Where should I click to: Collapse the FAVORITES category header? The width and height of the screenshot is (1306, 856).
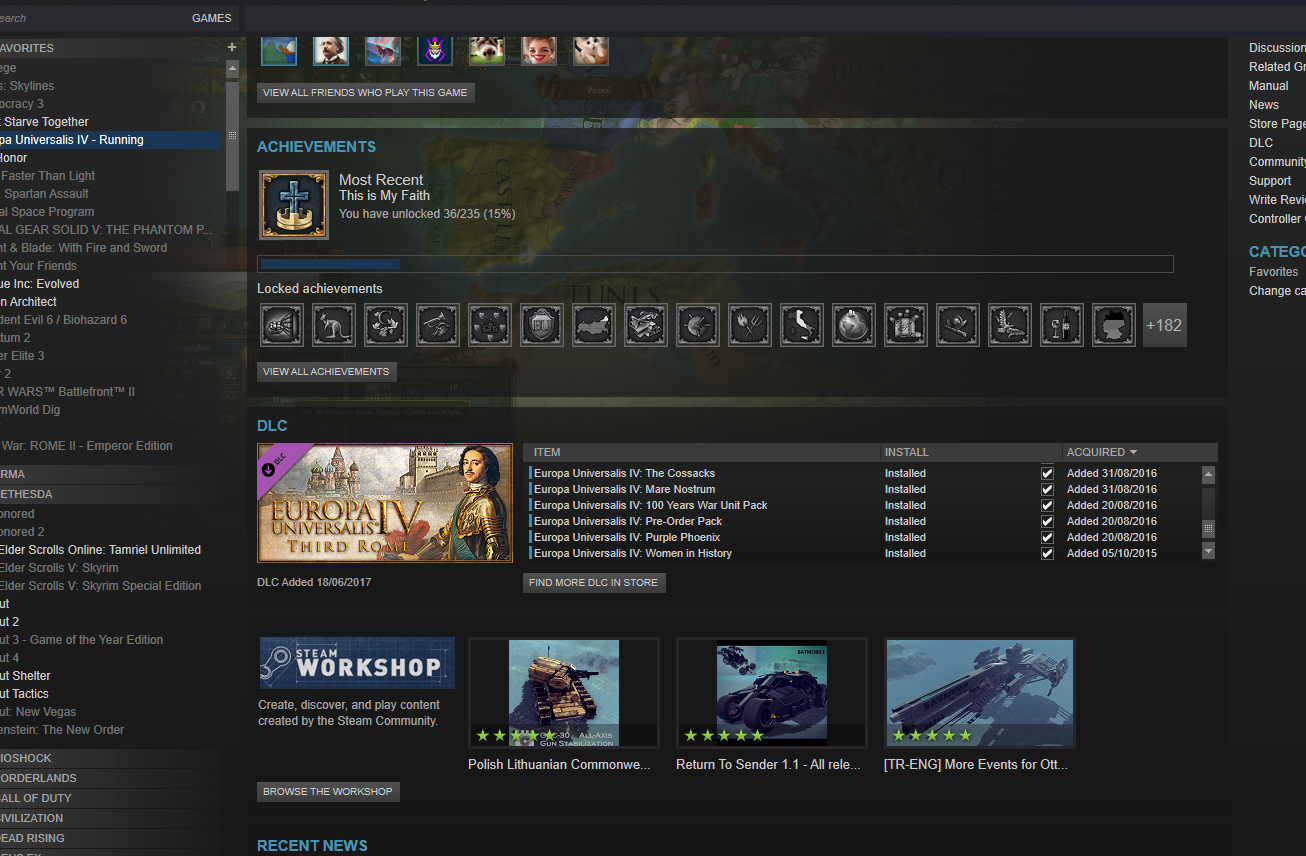pos(111,48)
